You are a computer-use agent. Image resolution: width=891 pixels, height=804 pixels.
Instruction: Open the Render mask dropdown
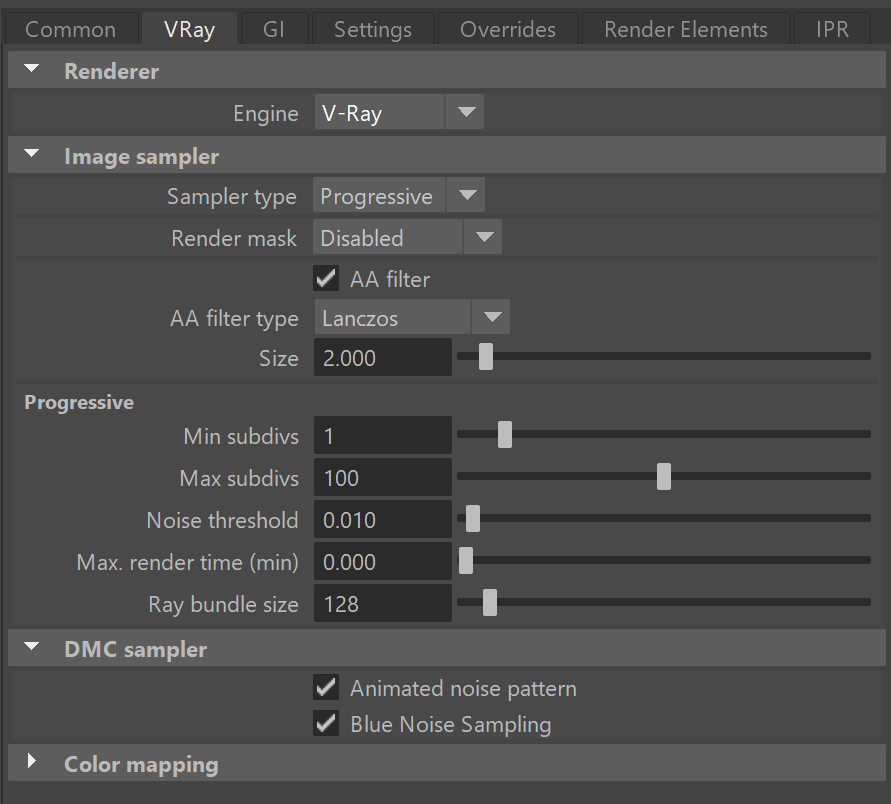(407, 237)
